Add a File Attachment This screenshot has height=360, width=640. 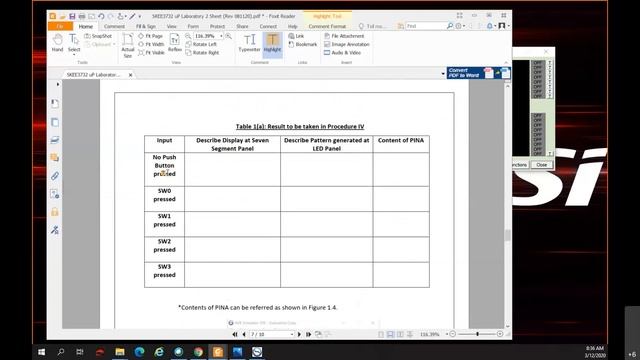[x=344, y=36]
